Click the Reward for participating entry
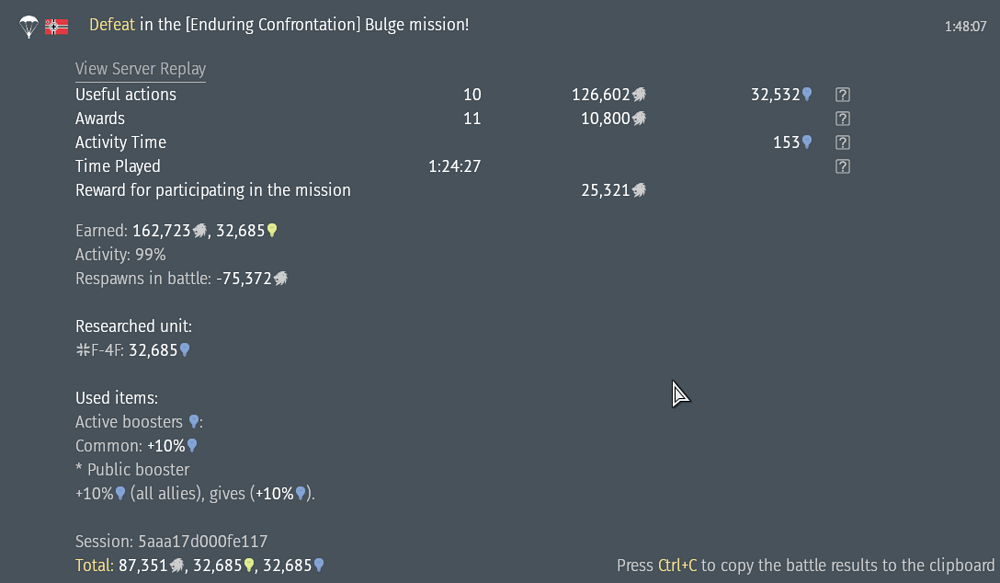Image resolution: width=1000 pixels, height=583 pixels. click(213, 190)
